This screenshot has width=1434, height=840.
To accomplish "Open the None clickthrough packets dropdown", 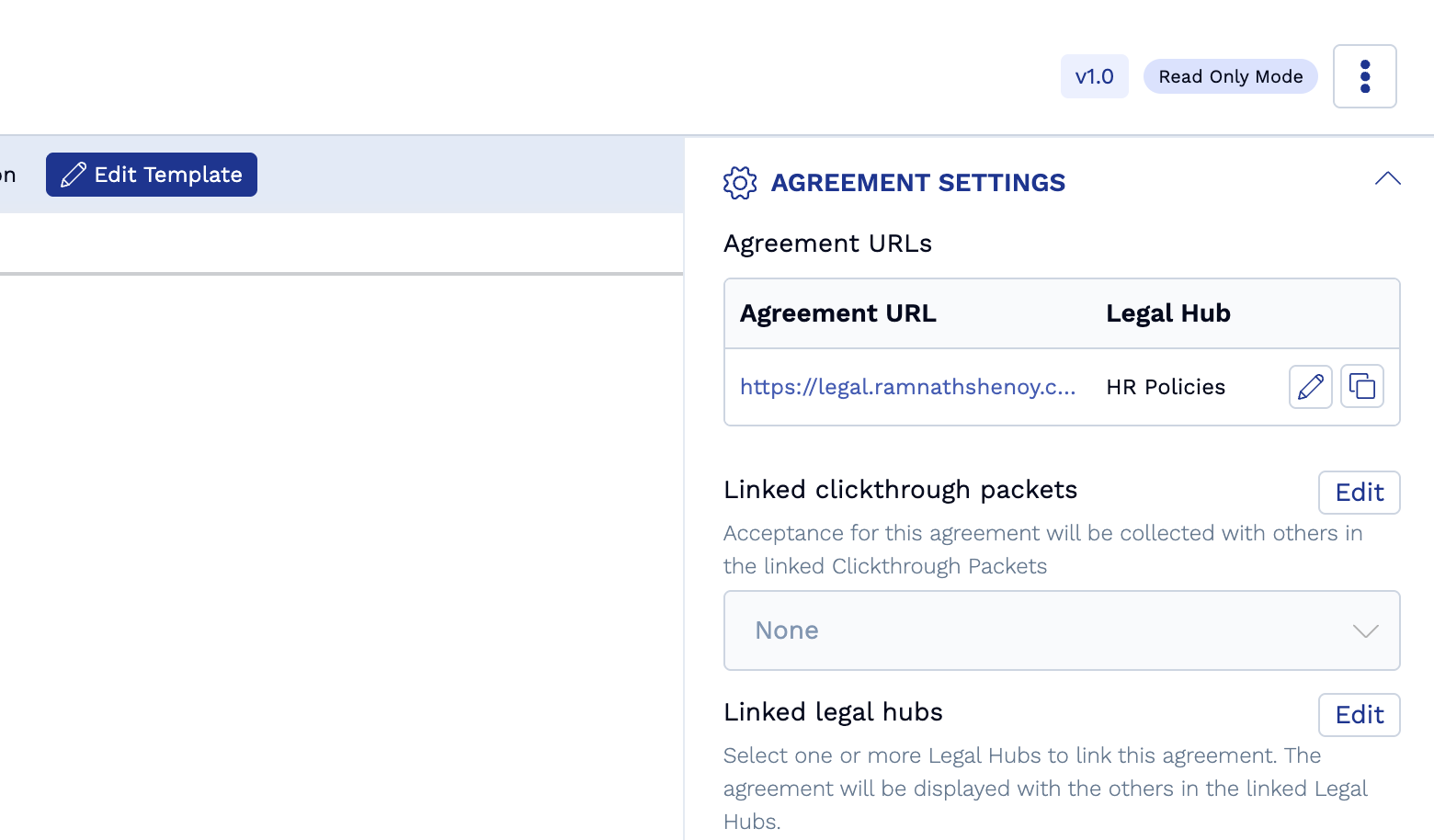I will coord(1061,630).
